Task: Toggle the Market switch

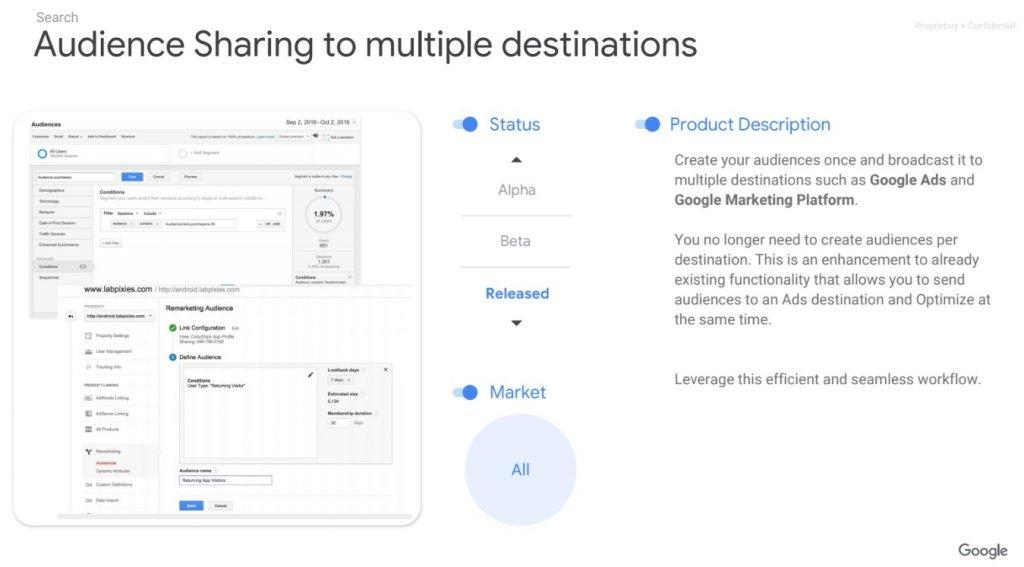Action: click(466, 392)
